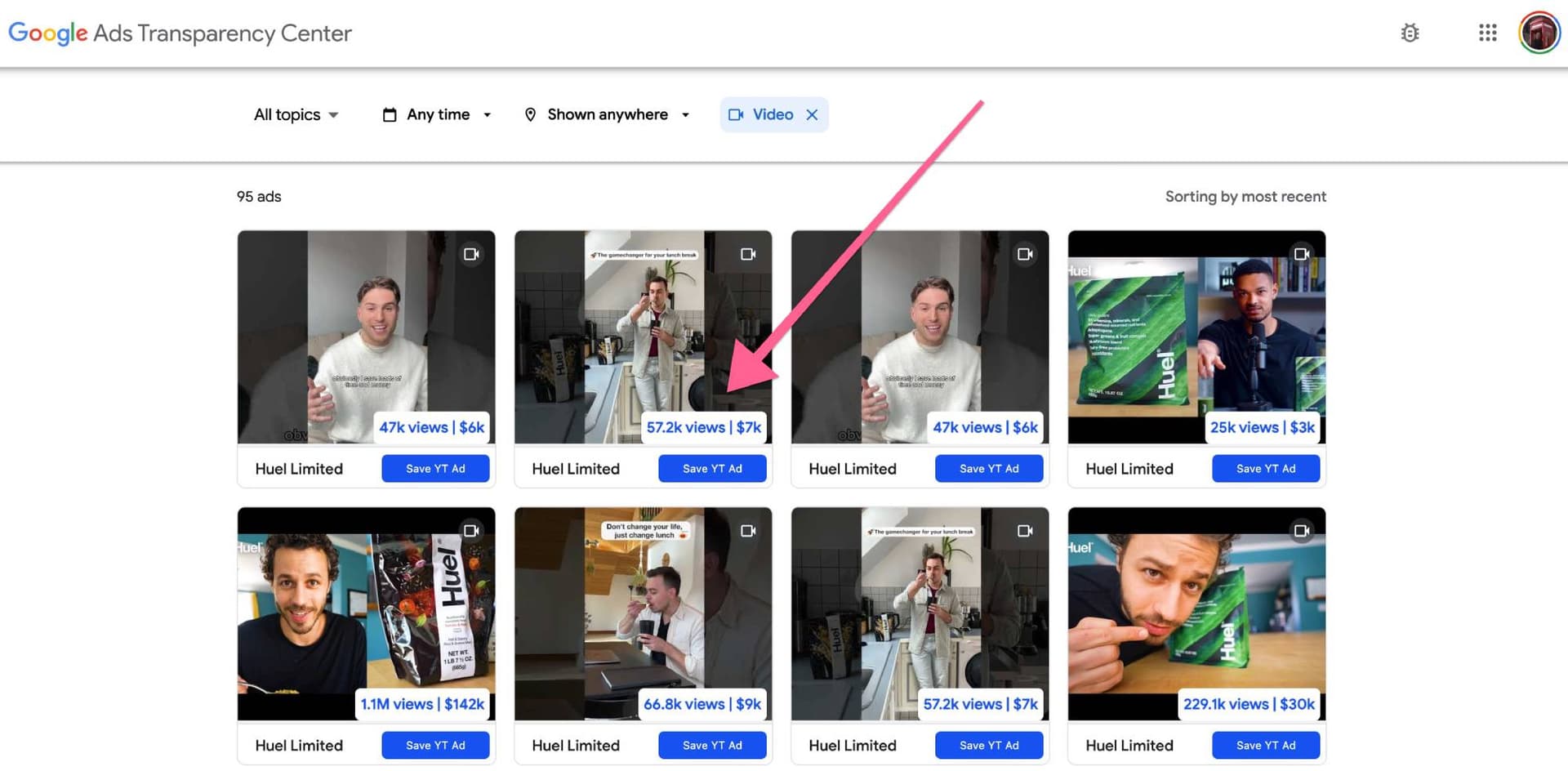Save the 25k views YT ad

1266,469
